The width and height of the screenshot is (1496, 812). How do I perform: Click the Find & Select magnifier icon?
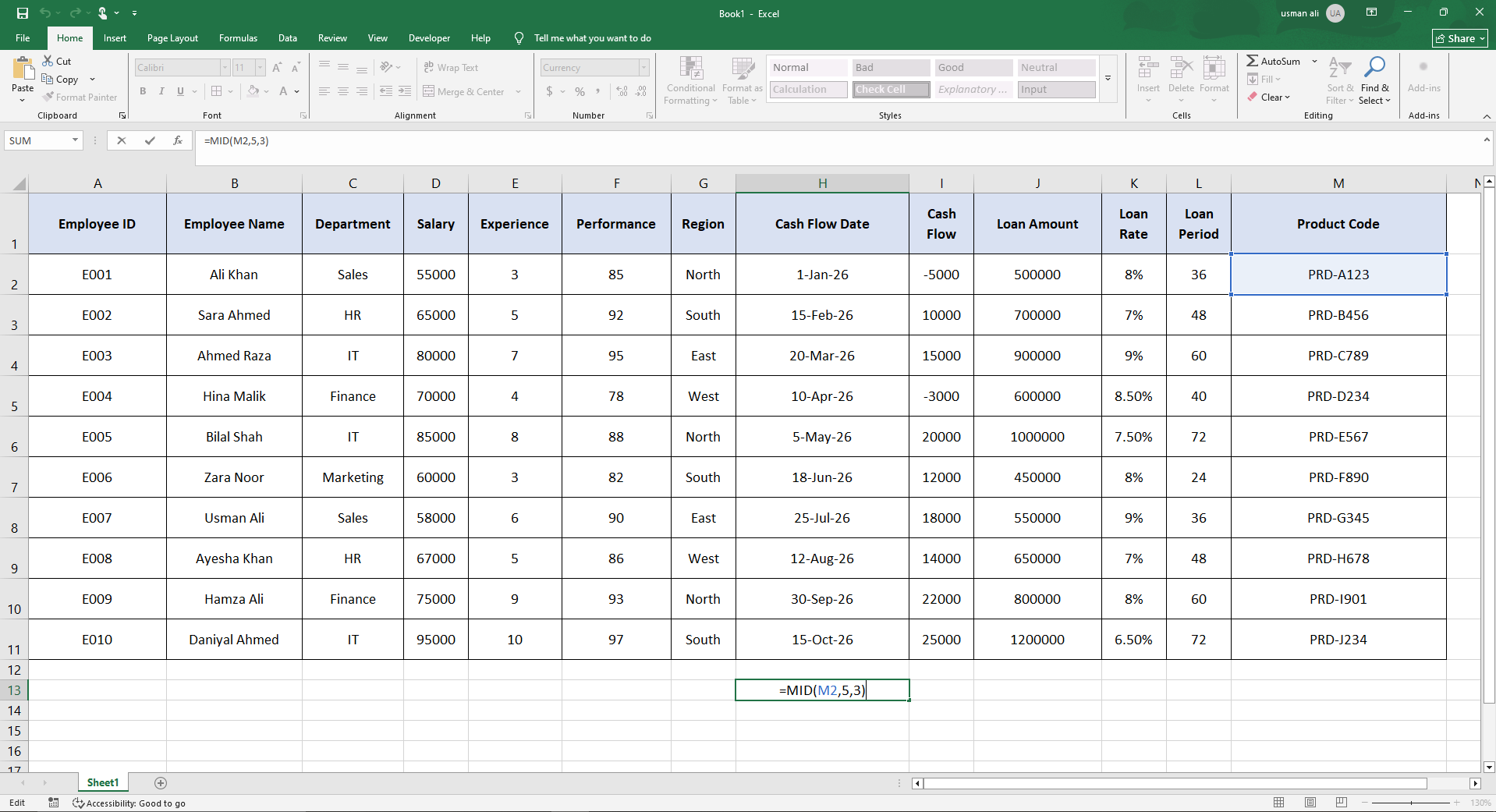[x=1374, y=69]
